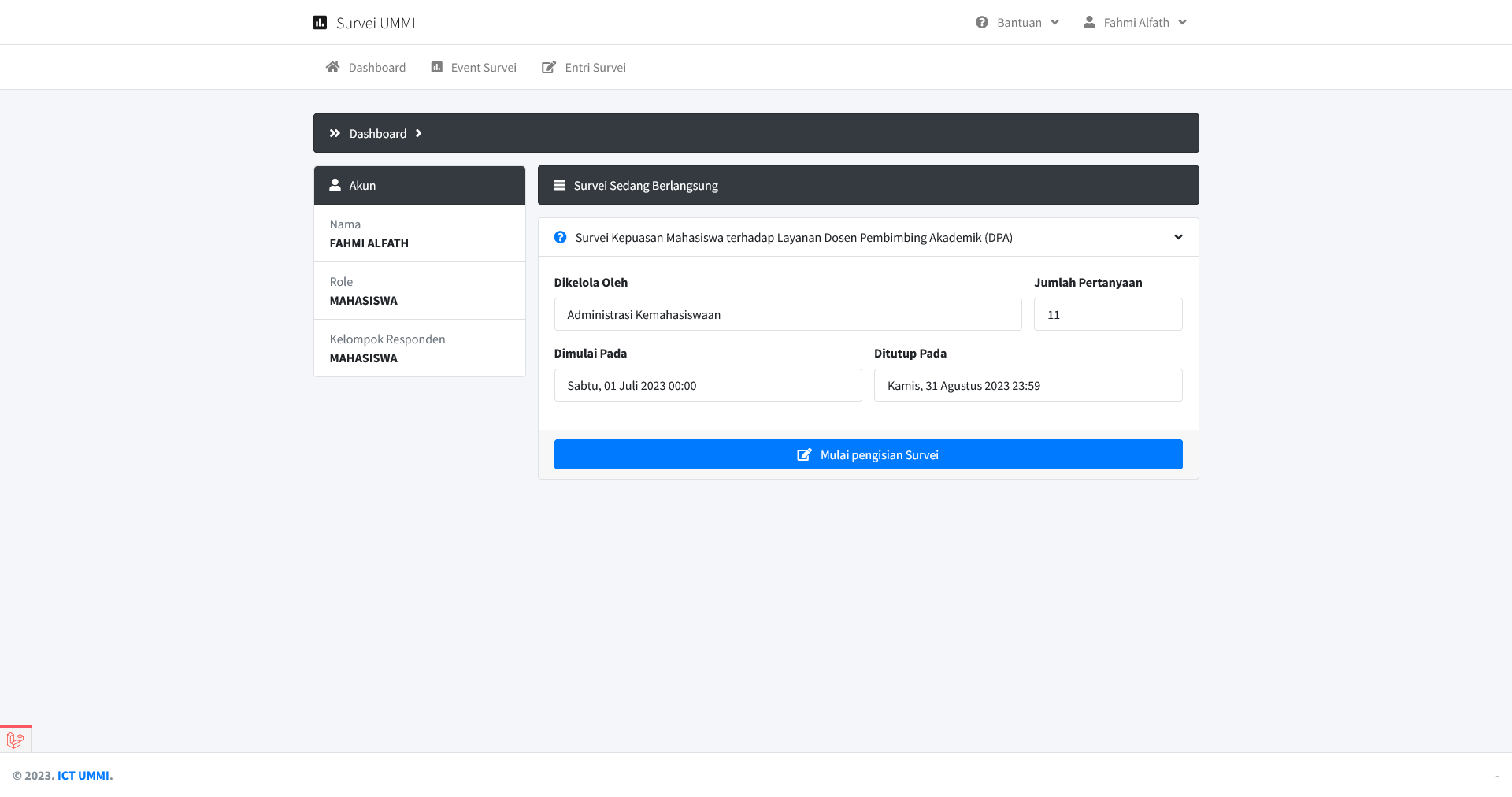Click the Dikelola Oleh input field
This screenshot has height=797, width=1512.
[x=787, y=315]
